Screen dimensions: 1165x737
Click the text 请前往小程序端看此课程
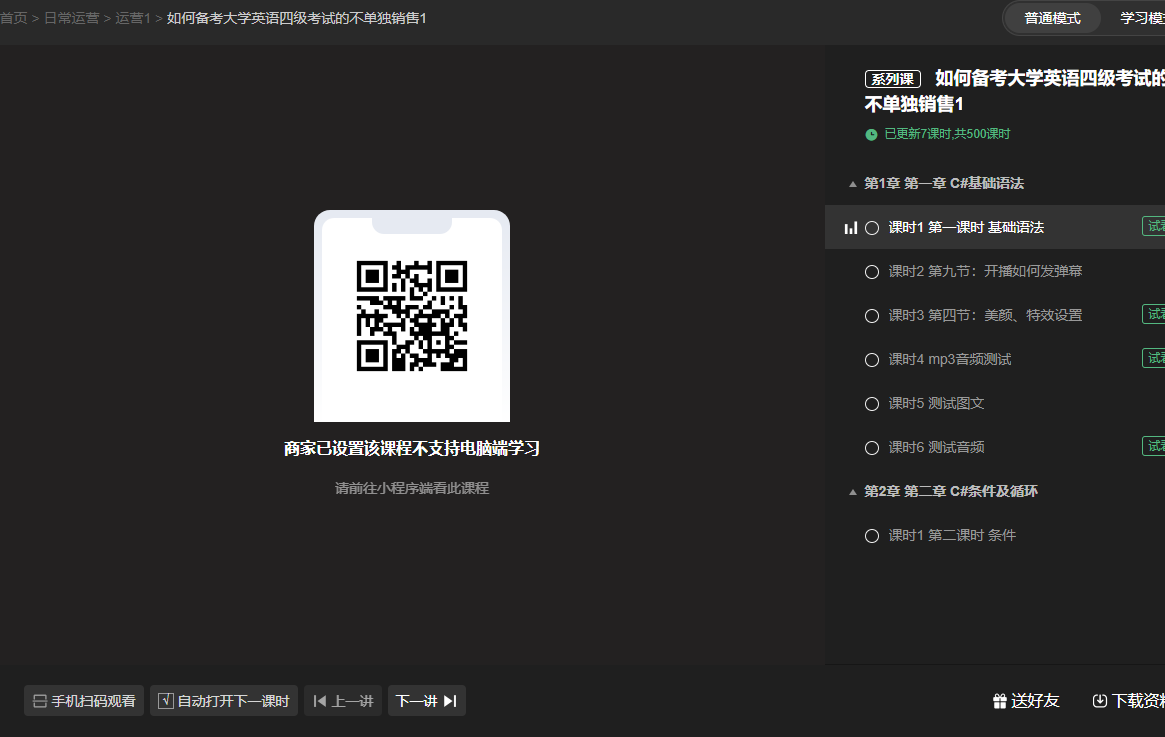[x=412, y=488]
